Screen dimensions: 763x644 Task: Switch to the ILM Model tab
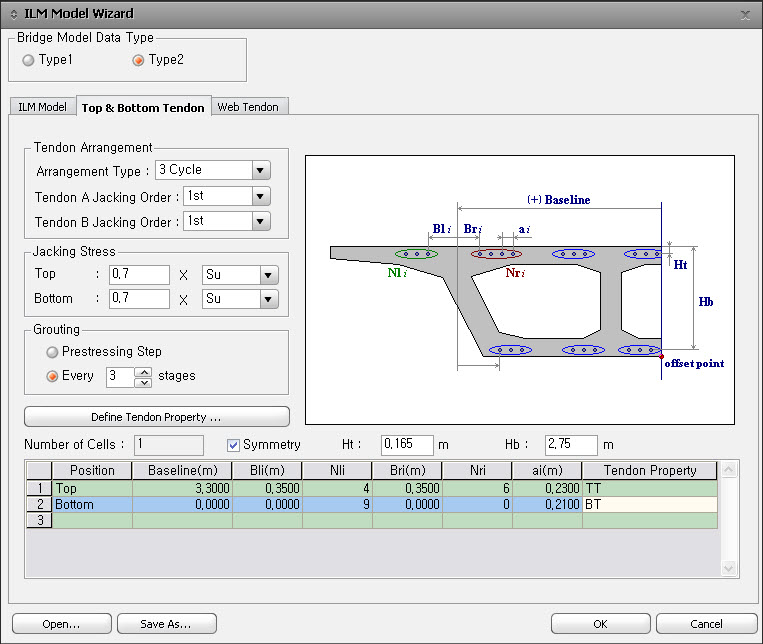coord(41,107)
